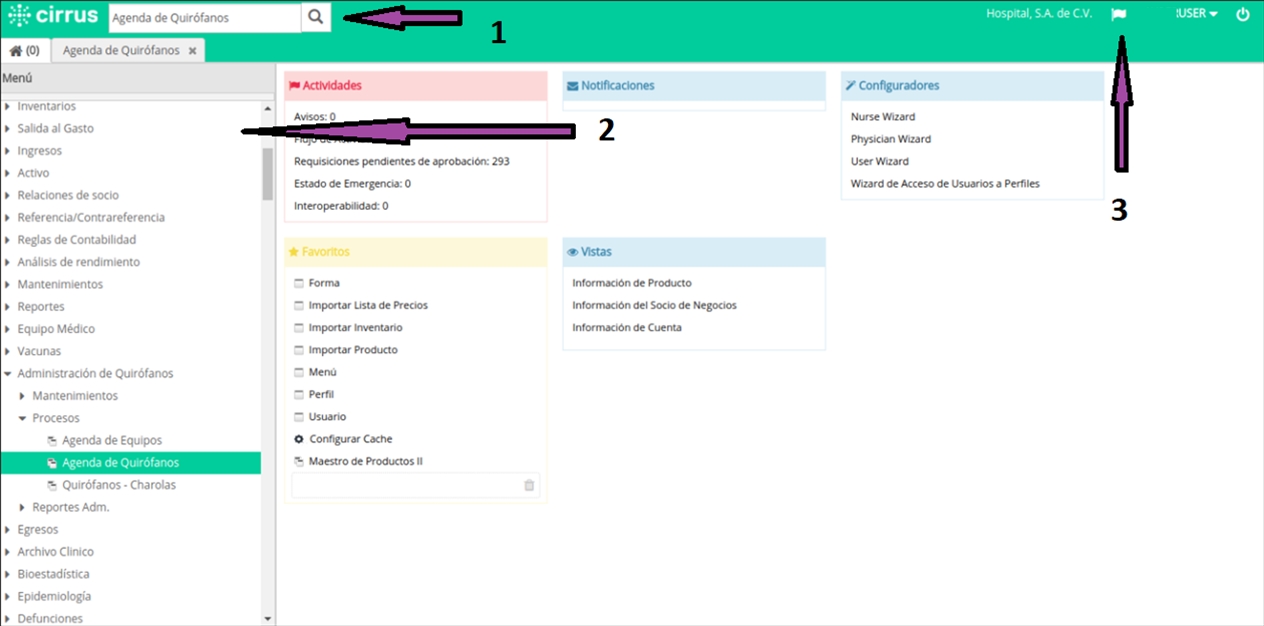The width and height of the screenshot is (1264, 626).
Task: Expand the Ingresos node
Action: click(7, 151)
